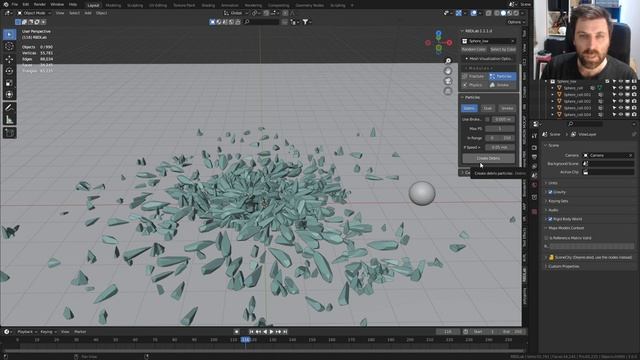
Task: Click the Random Color button
Action: click(474, 49)
